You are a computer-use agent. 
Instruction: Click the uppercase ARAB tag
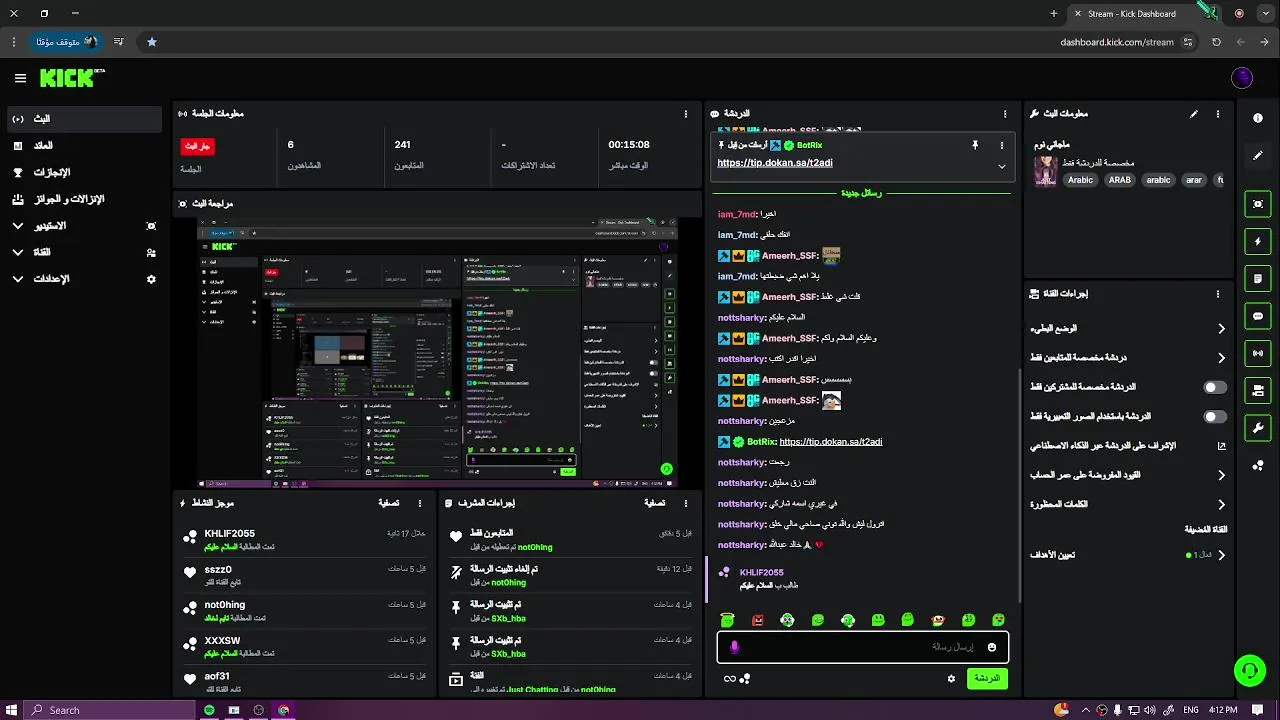[1120, 180]
